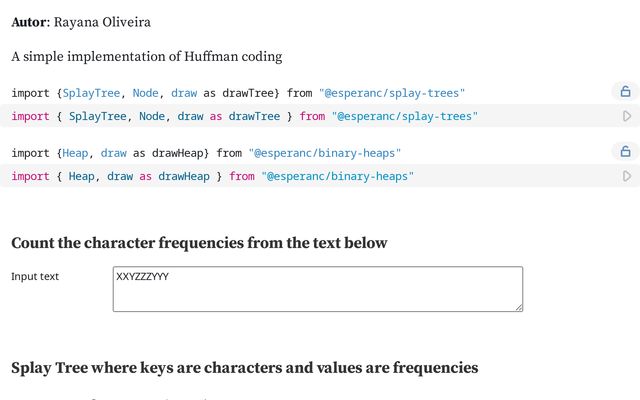Click the Autor label text
Viewport: 640px width, 400px height.
[x=29, y=22]
